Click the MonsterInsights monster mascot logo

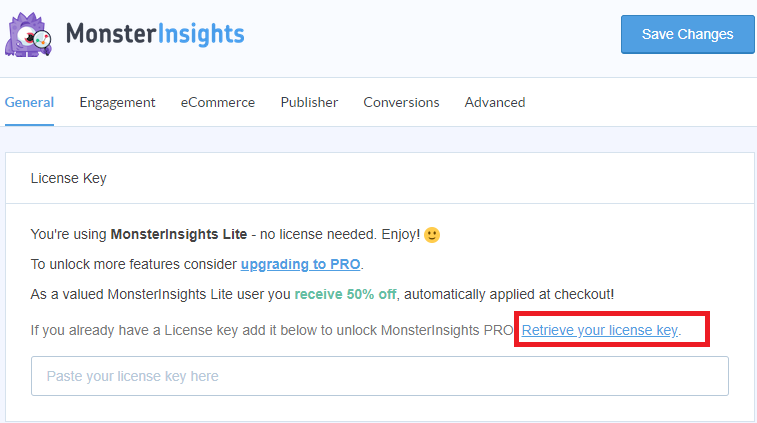(x=30, y=36)
